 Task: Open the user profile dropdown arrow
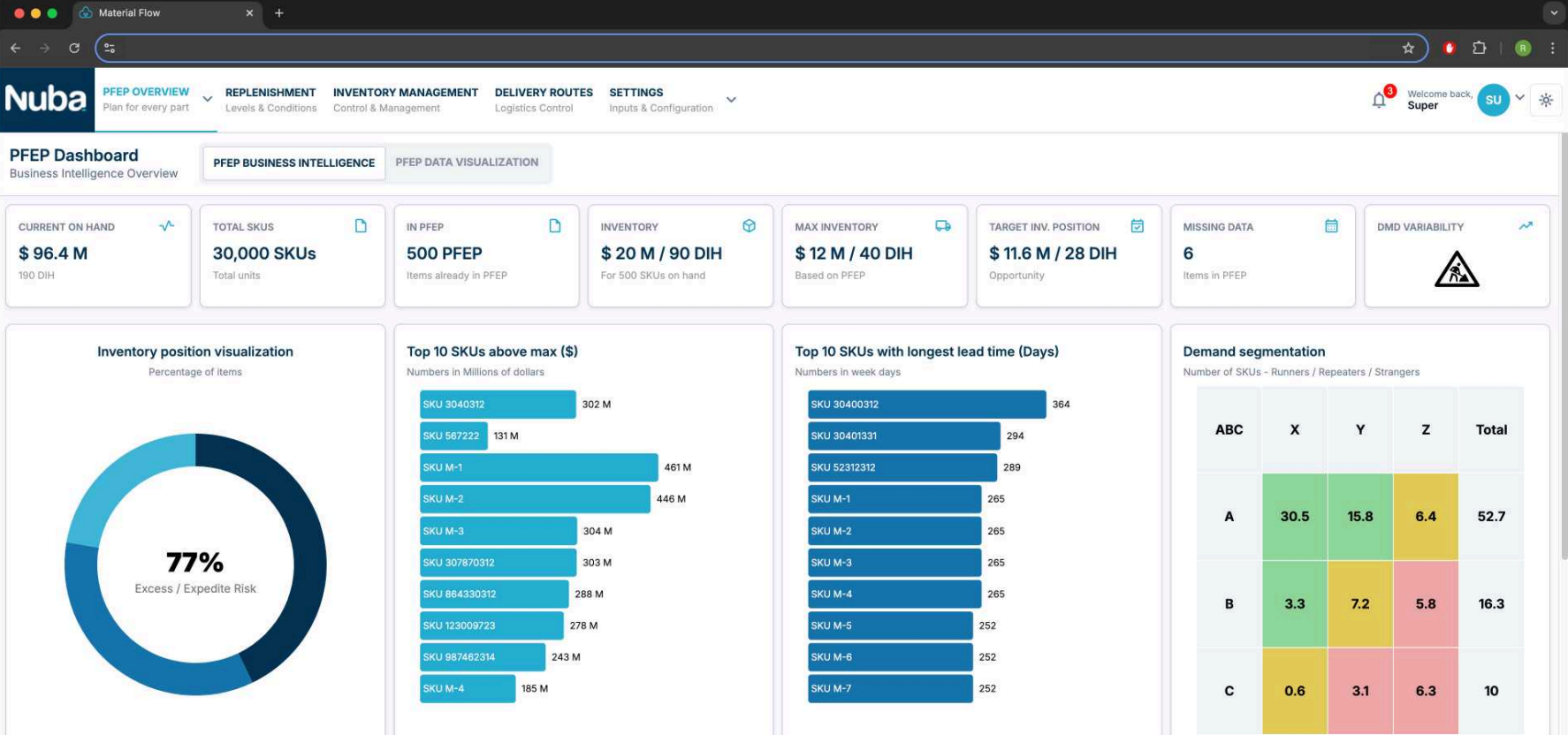1519,97
